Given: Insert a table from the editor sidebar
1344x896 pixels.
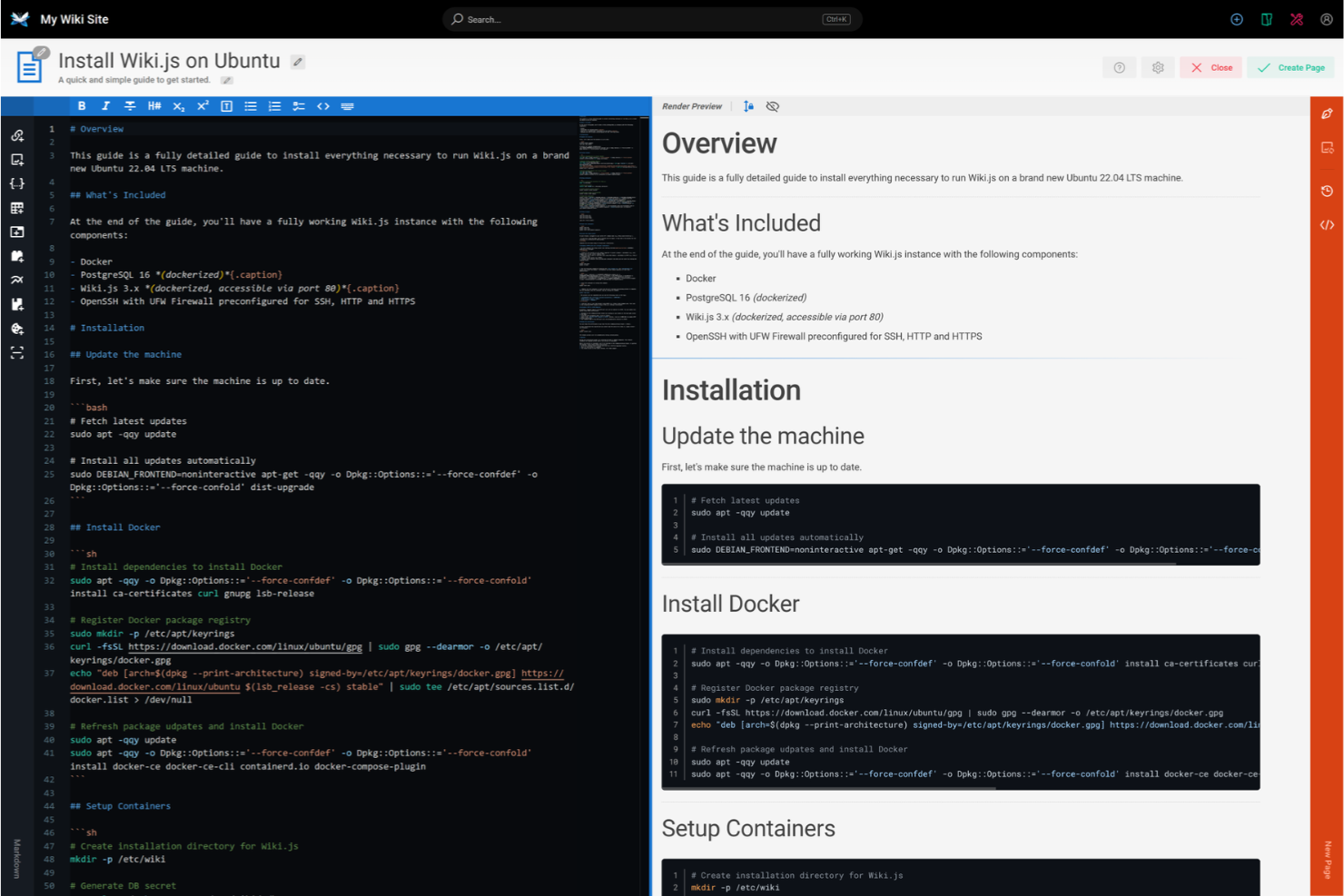Looking at the screenshot, I should point(16,207).
